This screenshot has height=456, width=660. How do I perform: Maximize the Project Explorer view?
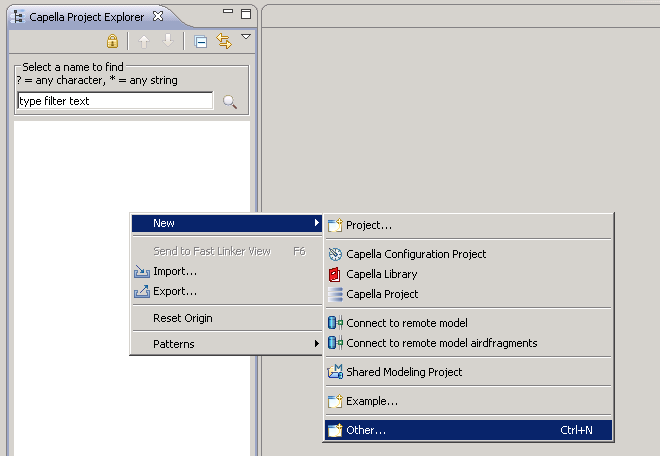[x=246, y=14]
